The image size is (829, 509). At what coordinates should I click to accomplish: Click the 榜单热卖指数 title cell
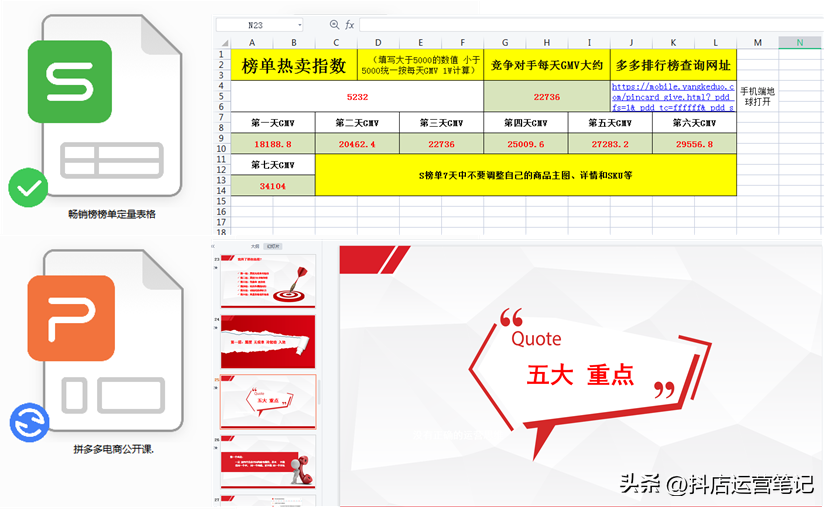point(294,65)
